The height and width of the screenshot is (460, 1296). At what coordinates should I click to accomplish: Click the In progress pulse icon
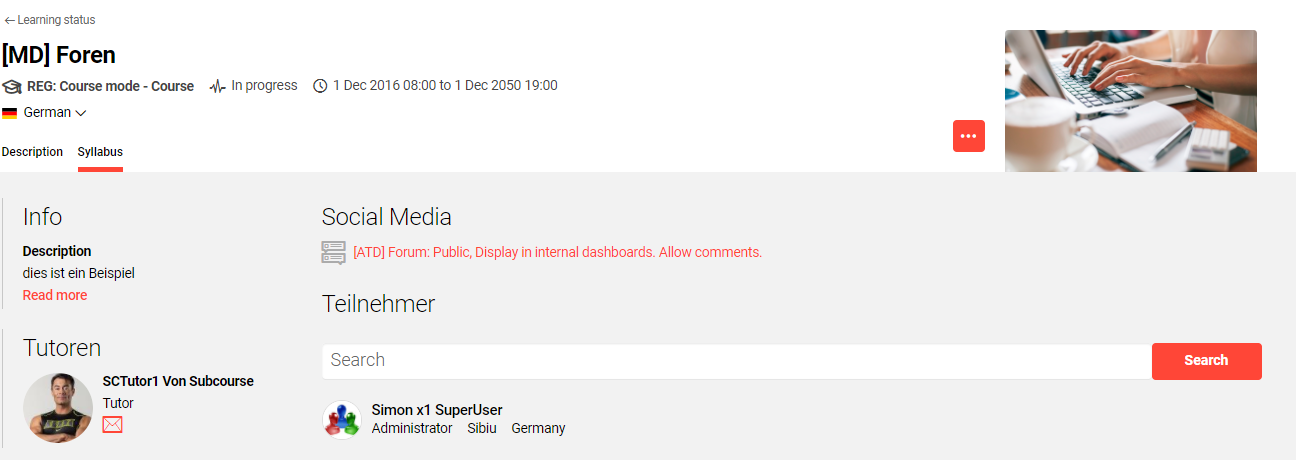217,86
